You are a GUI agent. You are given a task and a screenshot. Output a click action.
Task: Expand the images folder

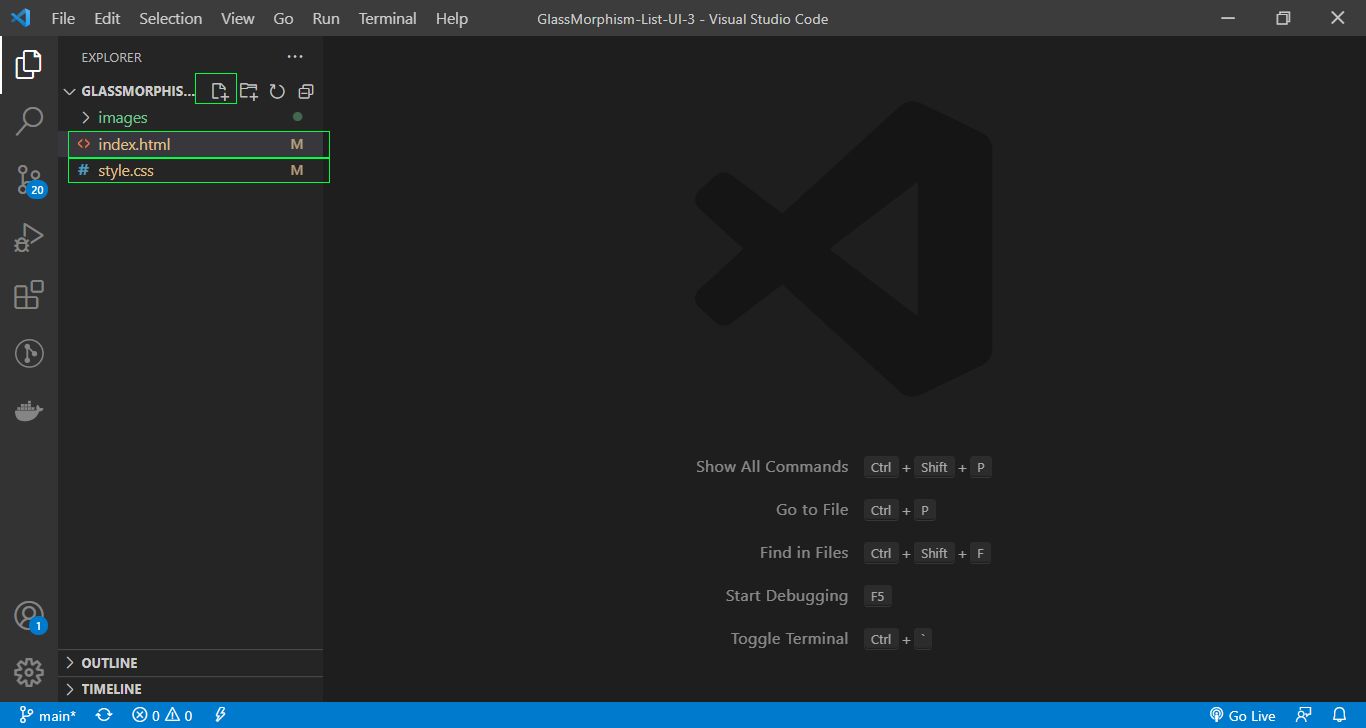pyautogui.click(x=191, y=118)
